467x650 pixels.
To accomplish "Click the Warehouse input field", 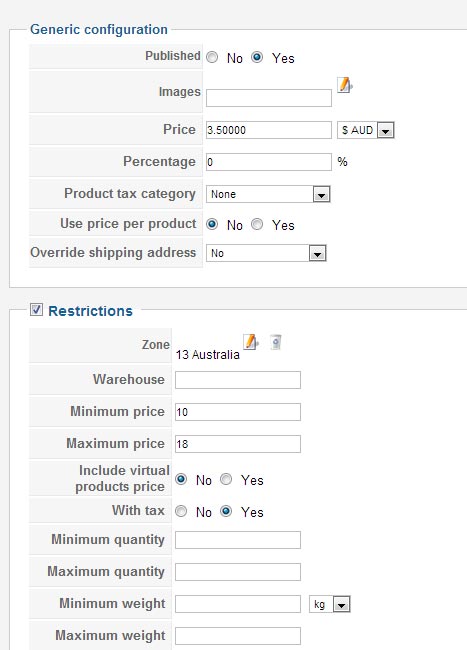I will coord(238,380).
